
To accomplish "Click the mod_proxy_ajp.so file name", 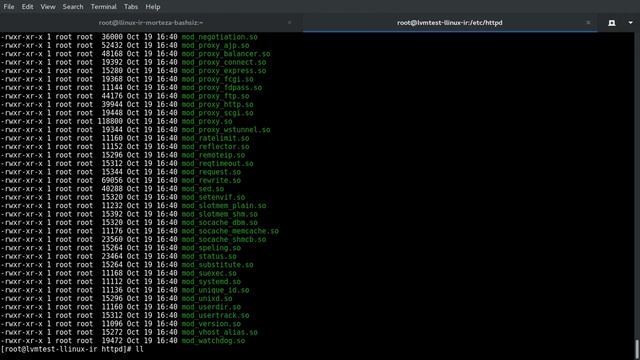I will click(216, 45).
